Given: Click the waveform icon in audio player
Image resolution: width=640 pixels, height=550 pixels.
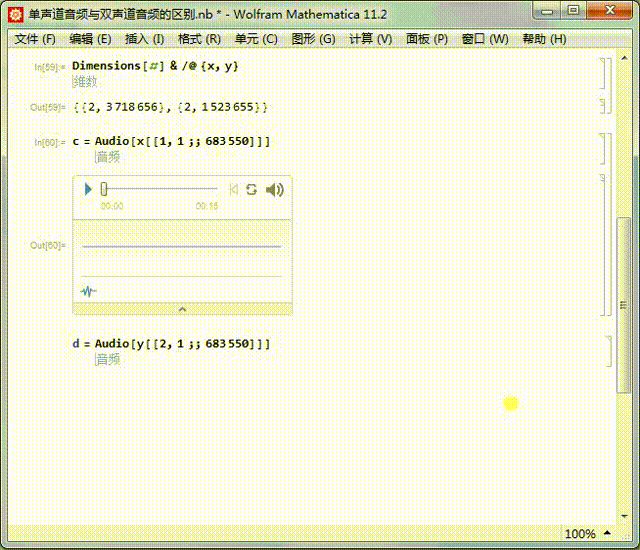Looking at the screenshot, I should click(89, 291).
